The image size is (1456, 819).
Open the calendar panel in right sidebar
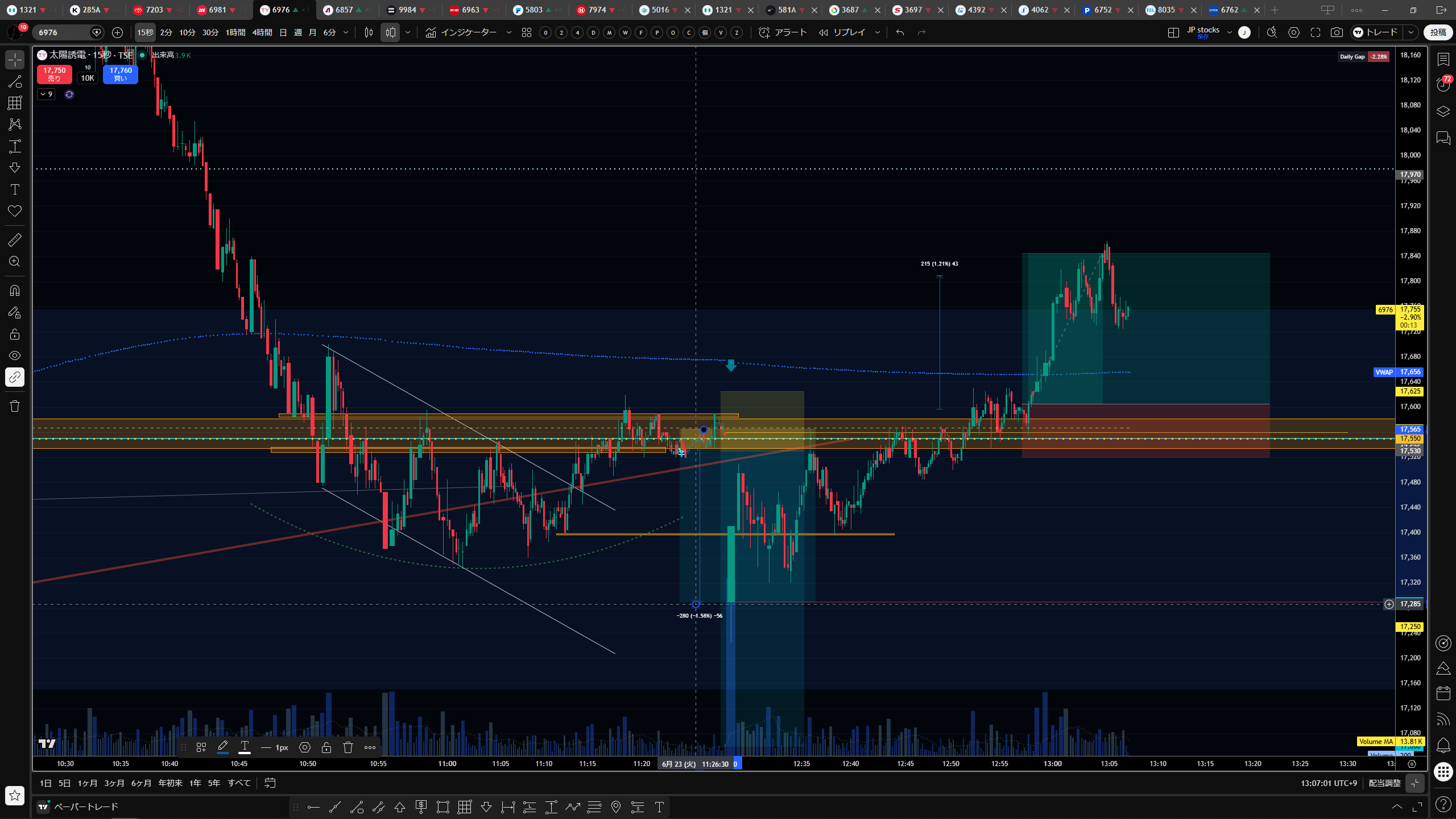[x=1443, y=693]
